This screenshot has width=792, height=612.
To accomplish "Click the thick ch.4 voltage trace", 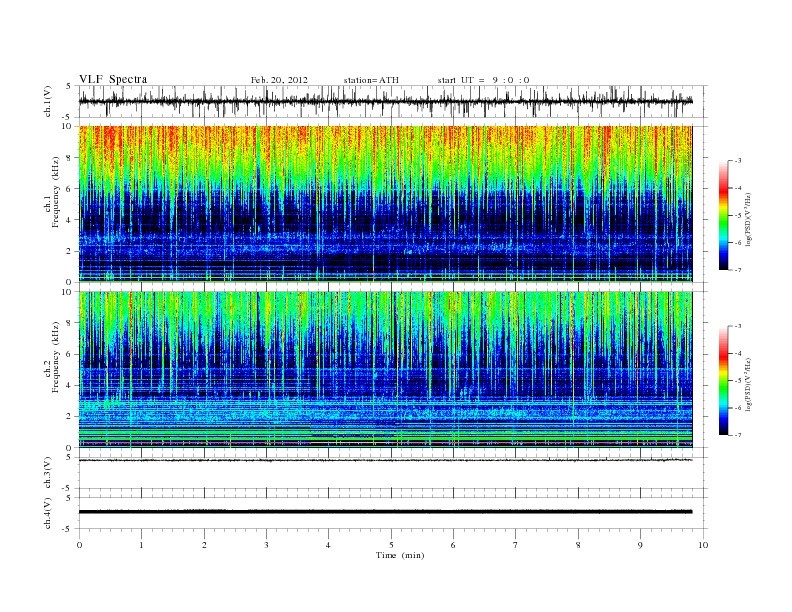I will coord(385,512).
